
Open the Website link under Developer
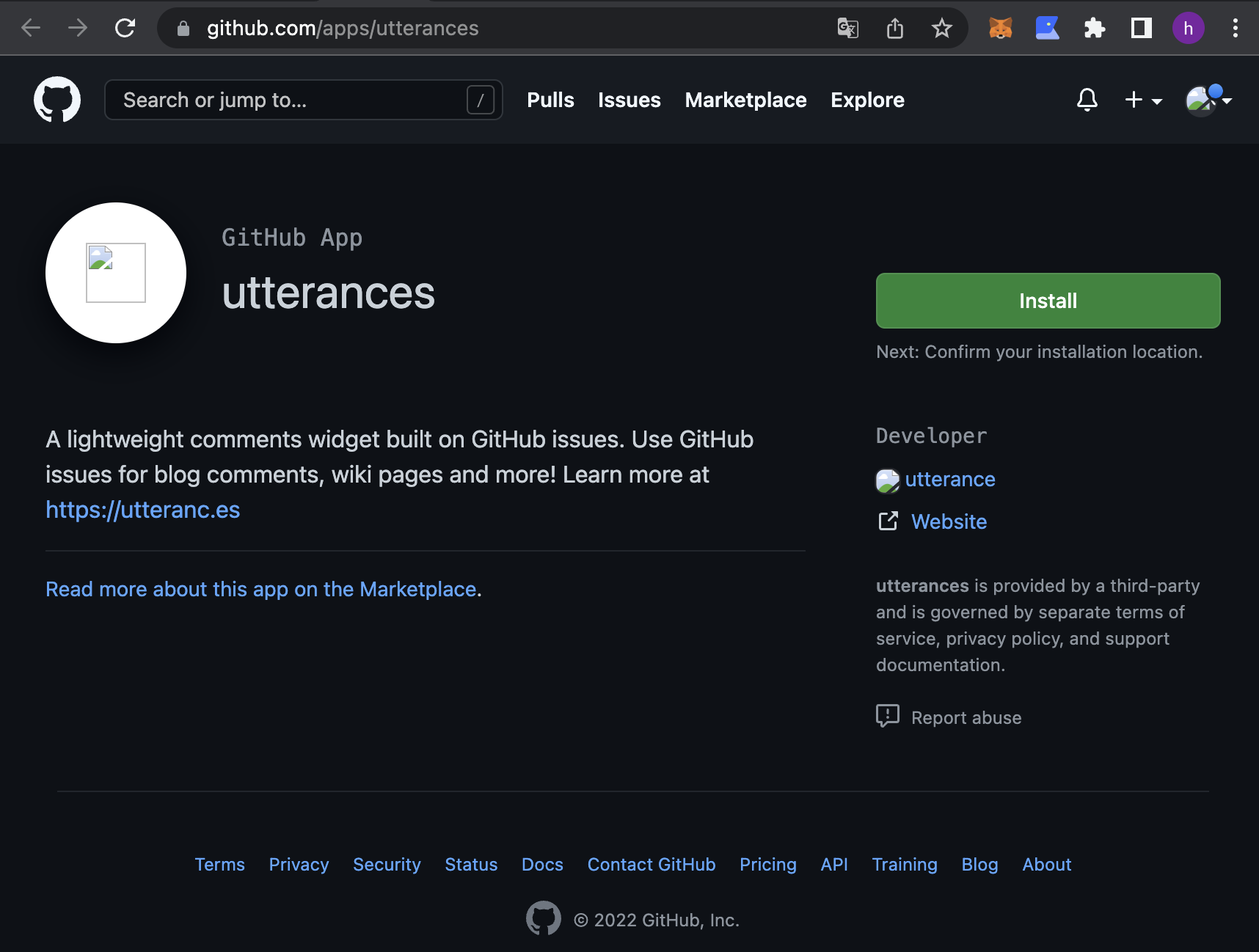coord(949,521)
